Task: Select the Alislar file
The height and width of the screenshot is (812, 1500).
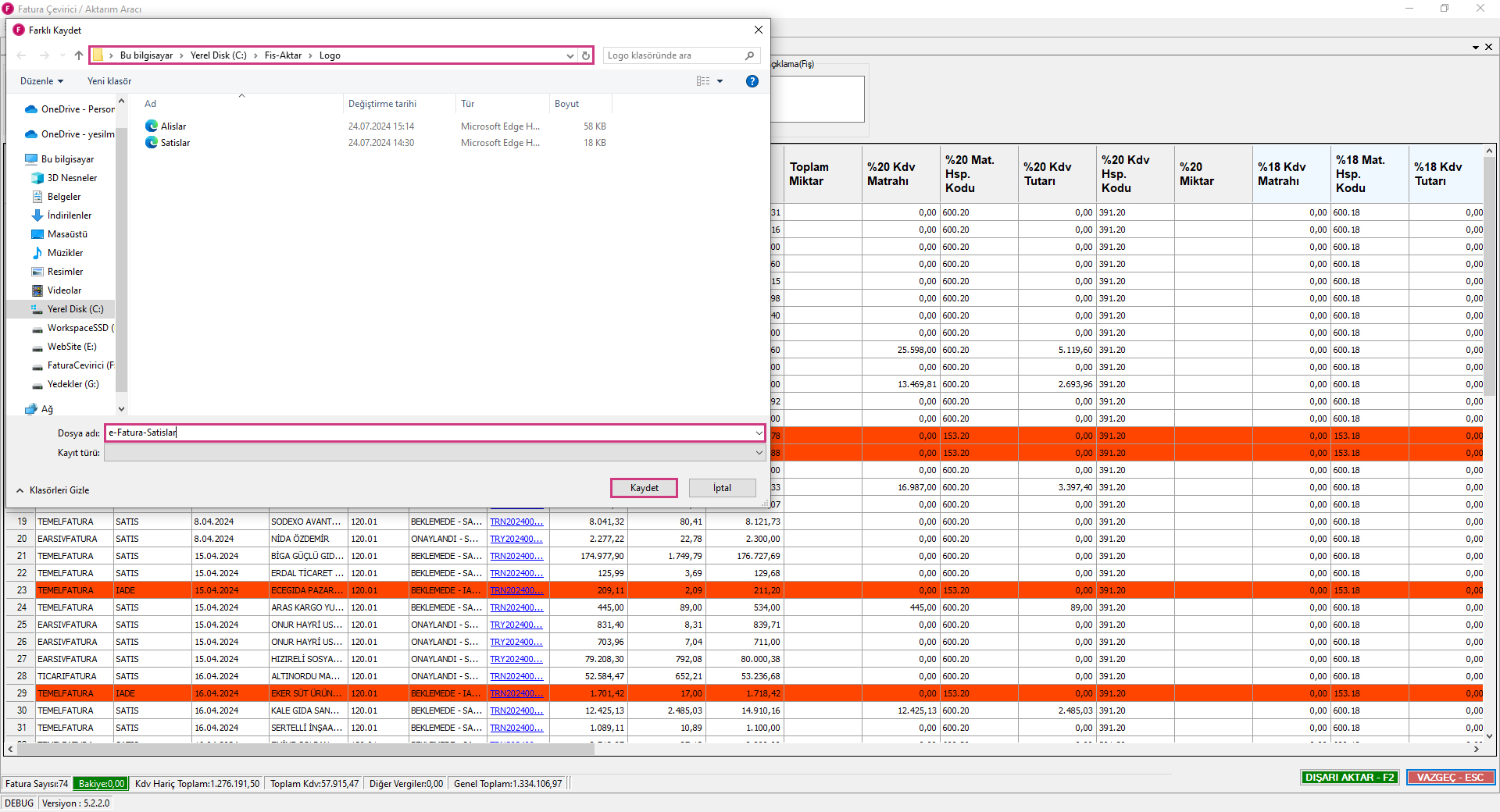Action: pyautogui.click(x=173, y=126)
